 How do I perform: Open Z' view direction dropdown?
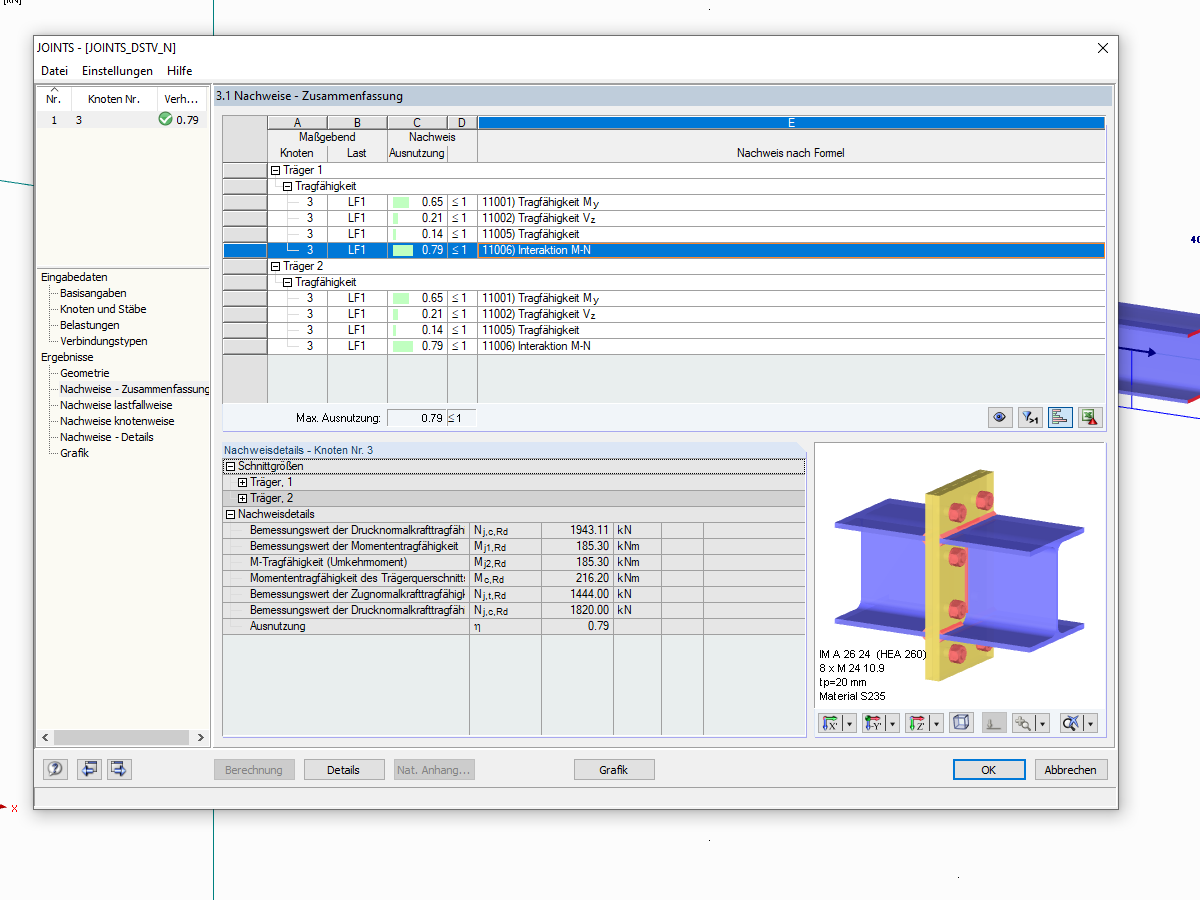pyautogui.click(x=935, y=723)
